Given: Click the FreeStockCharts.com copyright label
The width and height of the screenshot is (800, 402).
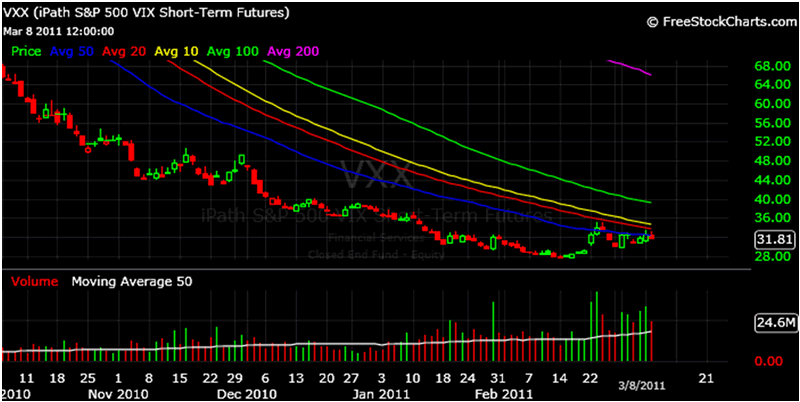Looking at the screenshot, I should 722,21.
